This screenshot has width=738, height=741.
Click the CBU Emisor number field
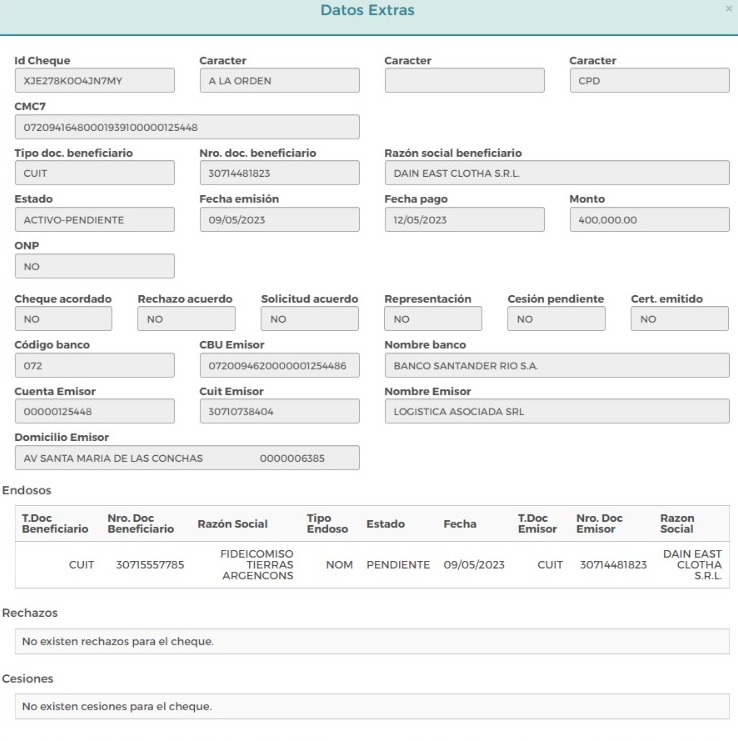[280, 365]
